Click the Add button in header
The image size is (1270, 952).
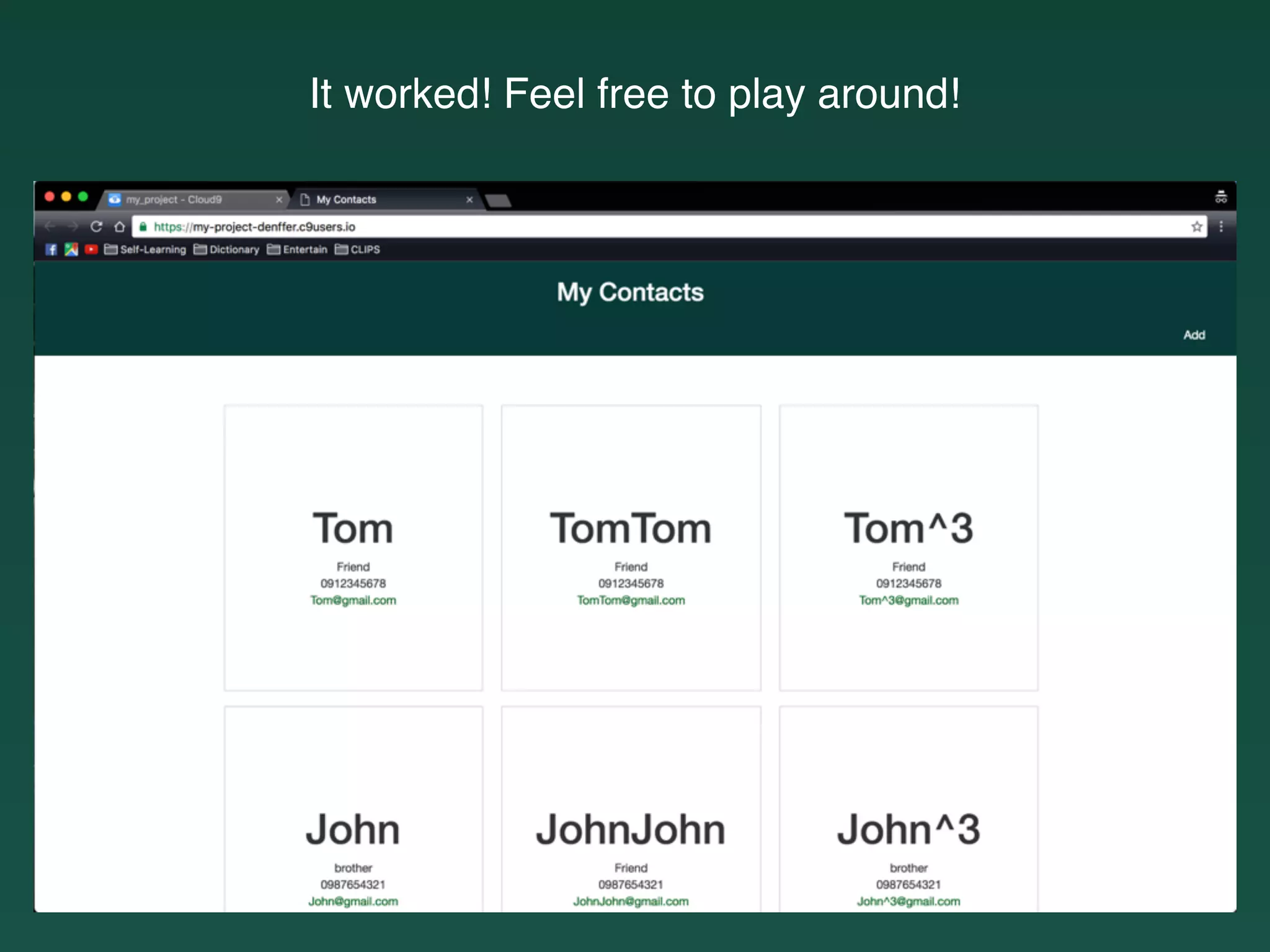coord(1194,335)
